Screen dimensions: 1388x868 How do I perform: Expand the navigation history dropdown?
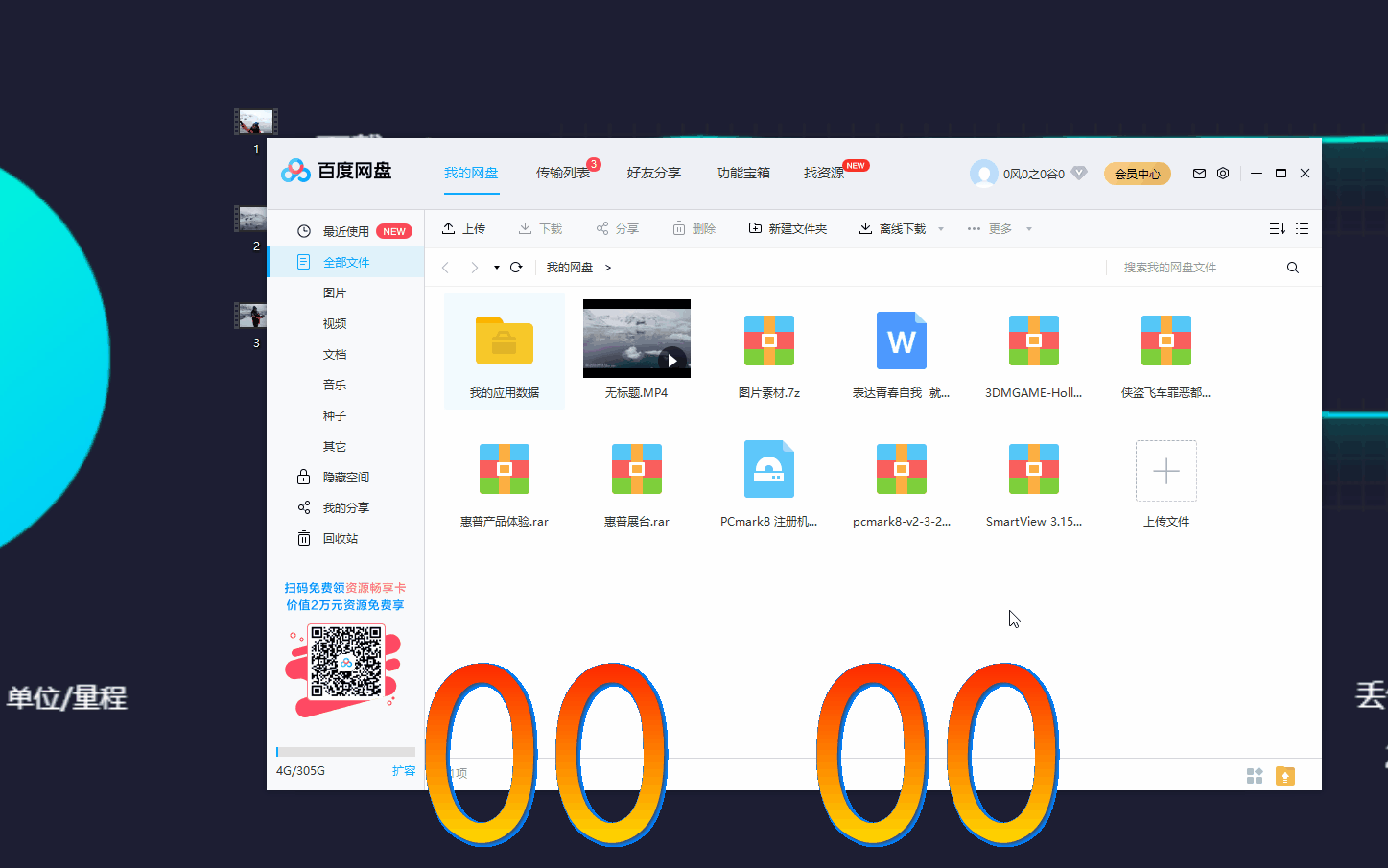click(x=497, y=268)
